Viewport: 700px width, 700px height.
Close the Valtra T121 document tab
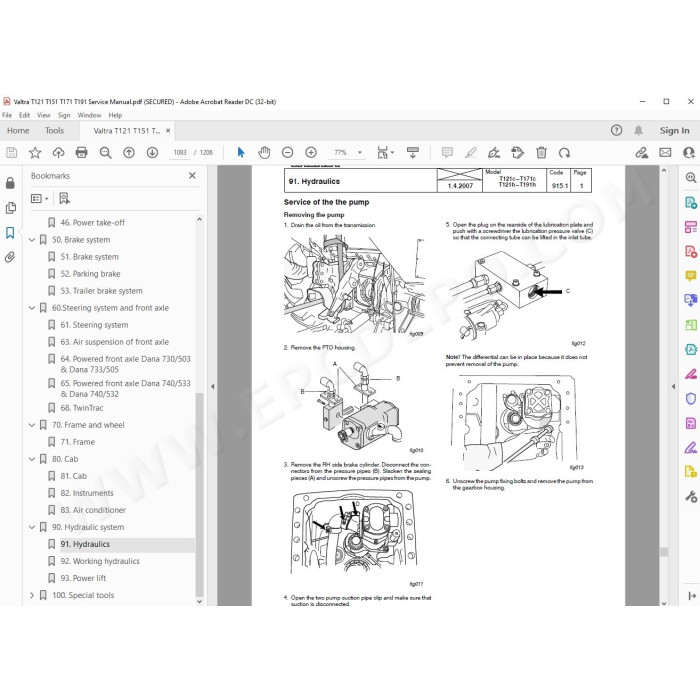168,130
